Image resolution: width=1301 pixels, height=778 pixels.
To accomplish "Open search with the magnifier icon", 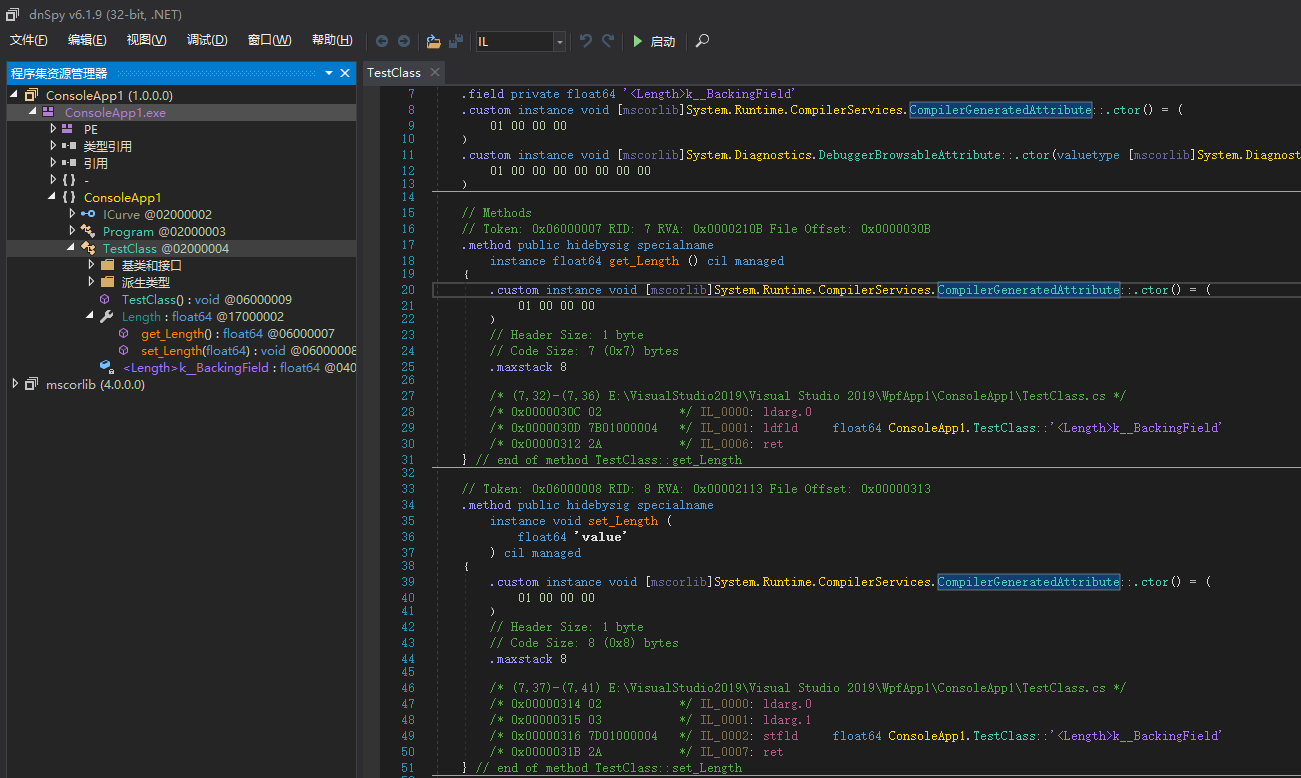I will click(701, 41).
